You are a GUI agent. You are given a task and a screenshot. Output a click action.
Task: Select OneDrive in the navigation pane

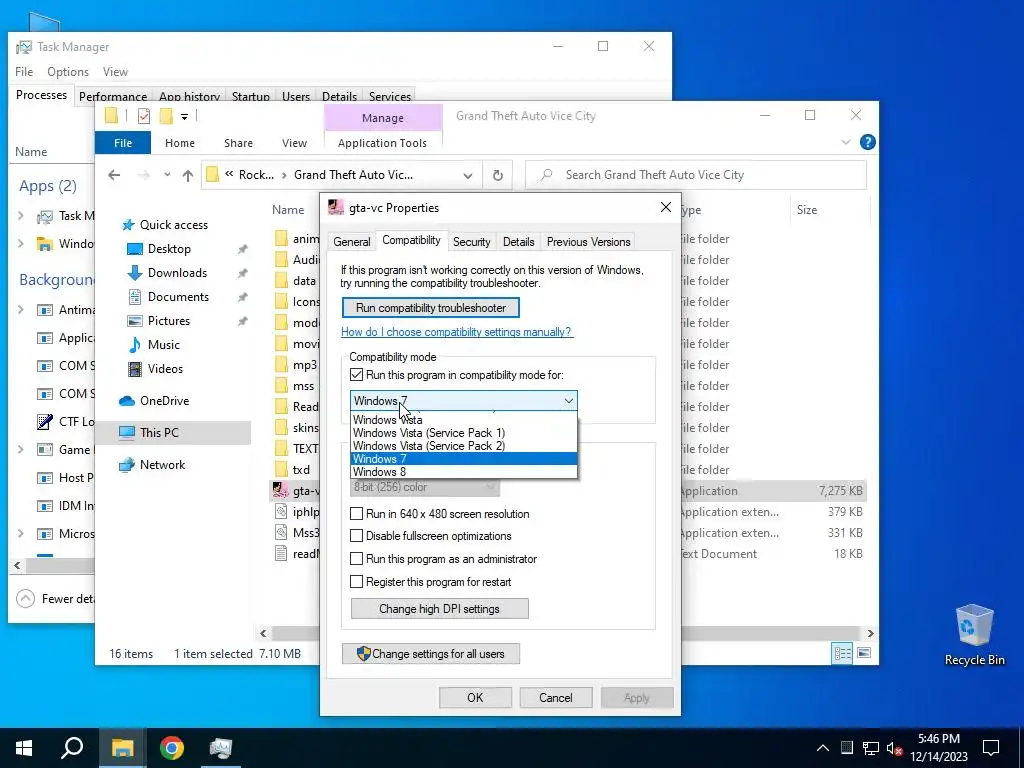(x=164, y=401)
